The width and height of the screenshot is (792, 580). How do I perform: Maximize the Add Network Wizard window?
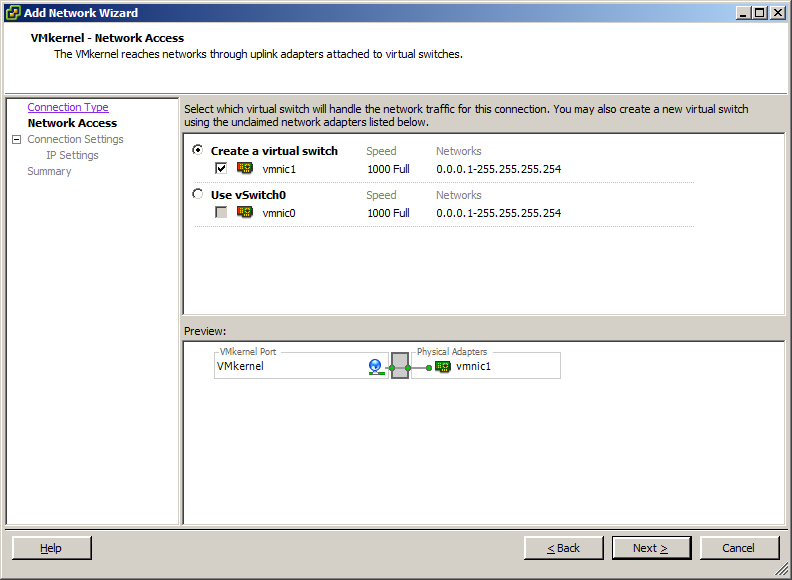tap(761, 13)
